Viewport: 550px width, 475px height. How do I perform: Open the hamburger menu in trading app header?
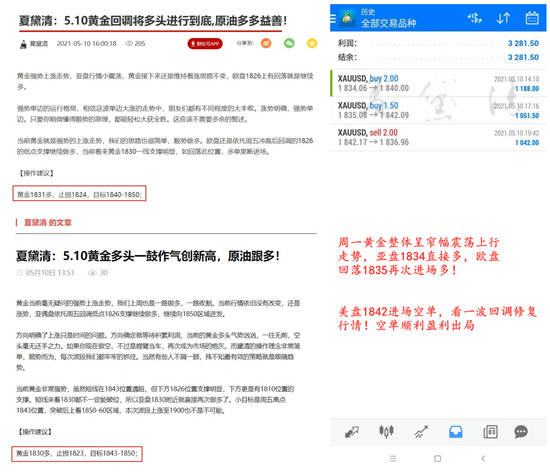[x=333, y=18]
